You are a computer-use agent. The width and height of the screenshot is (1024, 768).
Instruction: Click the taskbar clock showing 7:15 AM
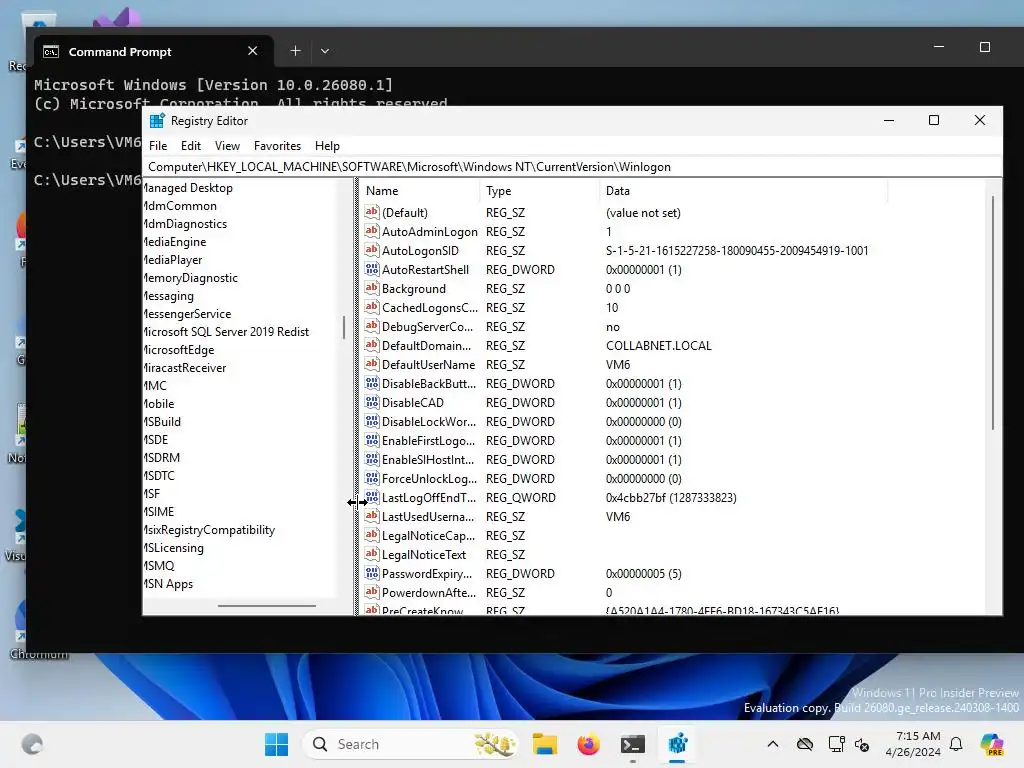(x=913, y=744)
